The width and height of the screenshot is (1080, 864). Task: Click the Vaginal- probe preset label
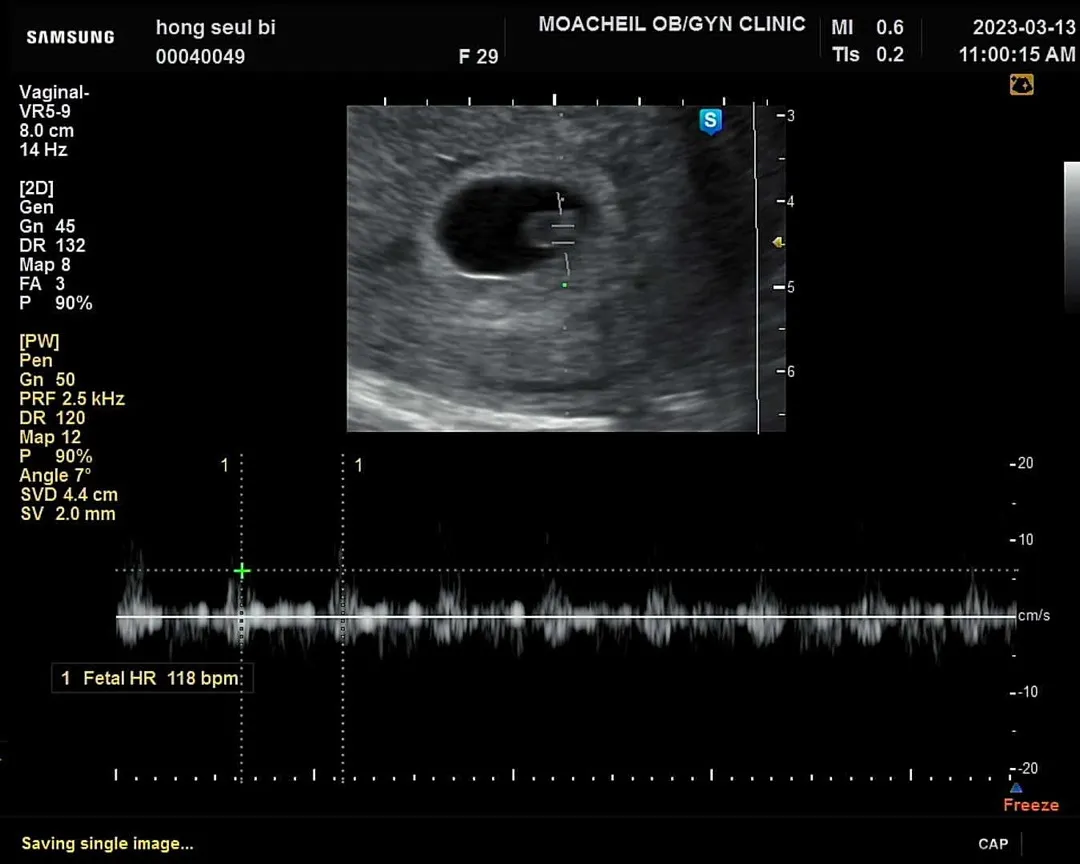tap(54, 92)
